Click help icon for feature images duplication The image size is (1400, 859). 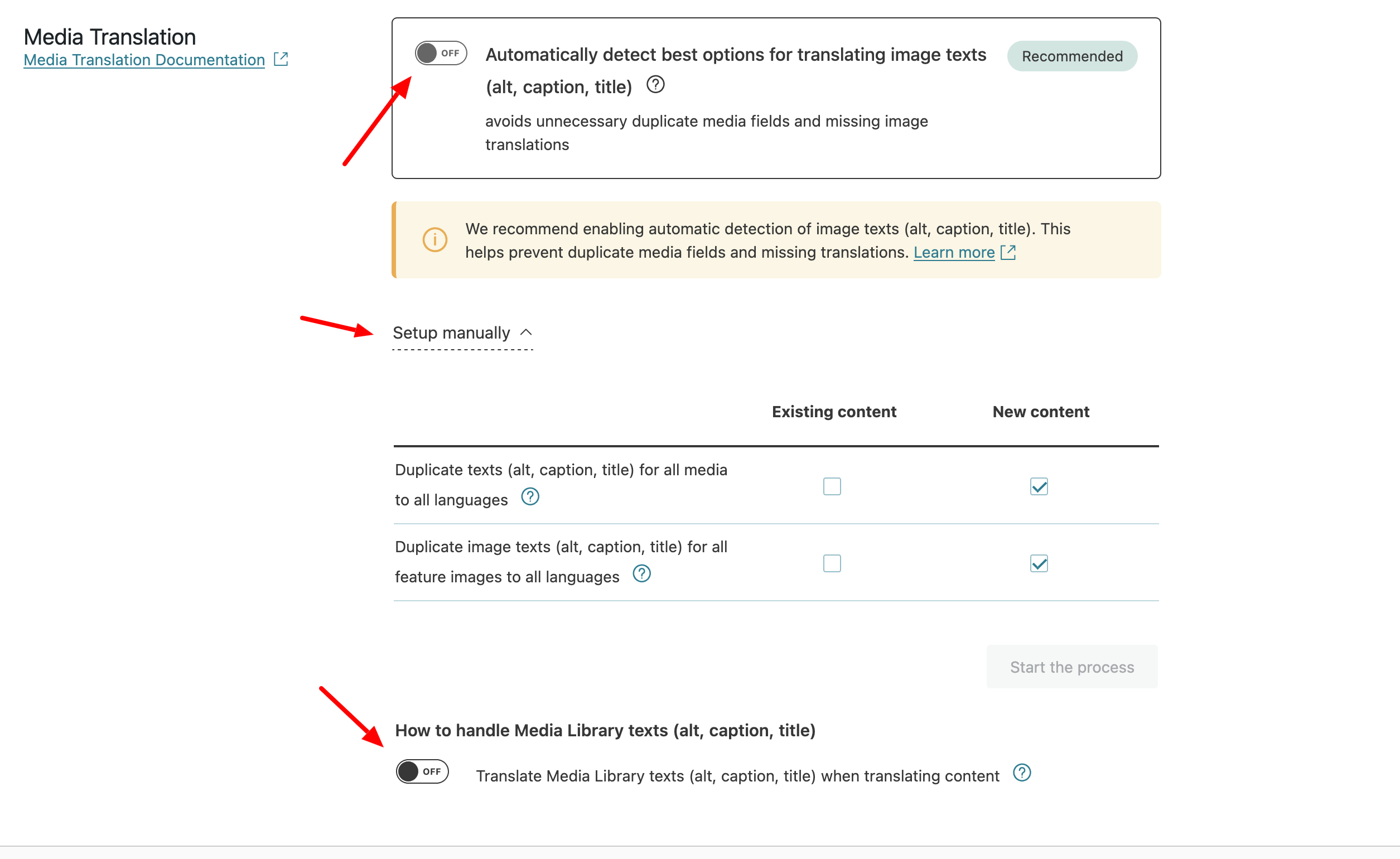click(641, 574)
